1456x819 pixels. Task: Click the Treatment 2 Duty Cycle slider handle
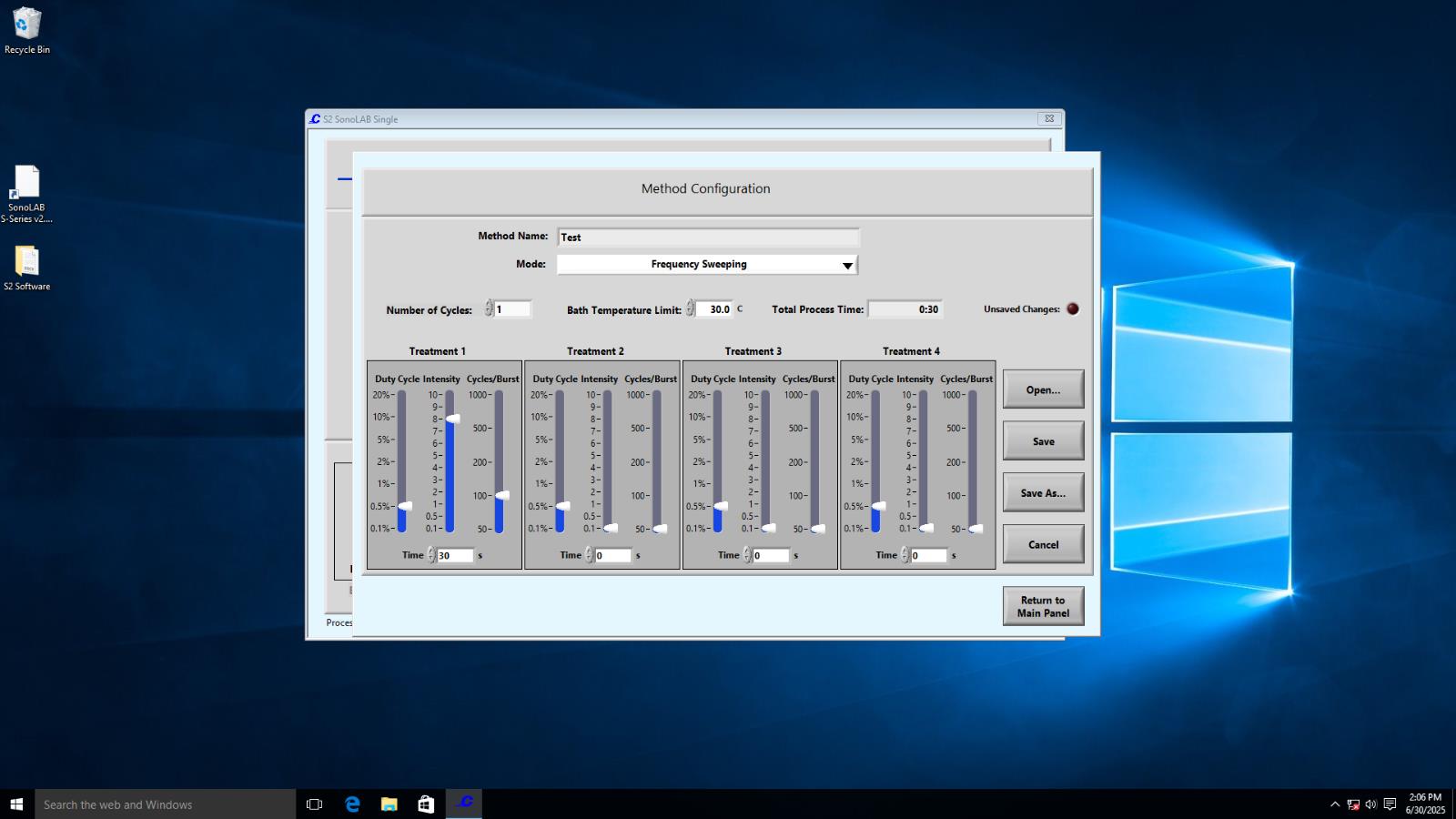(562, 506)
